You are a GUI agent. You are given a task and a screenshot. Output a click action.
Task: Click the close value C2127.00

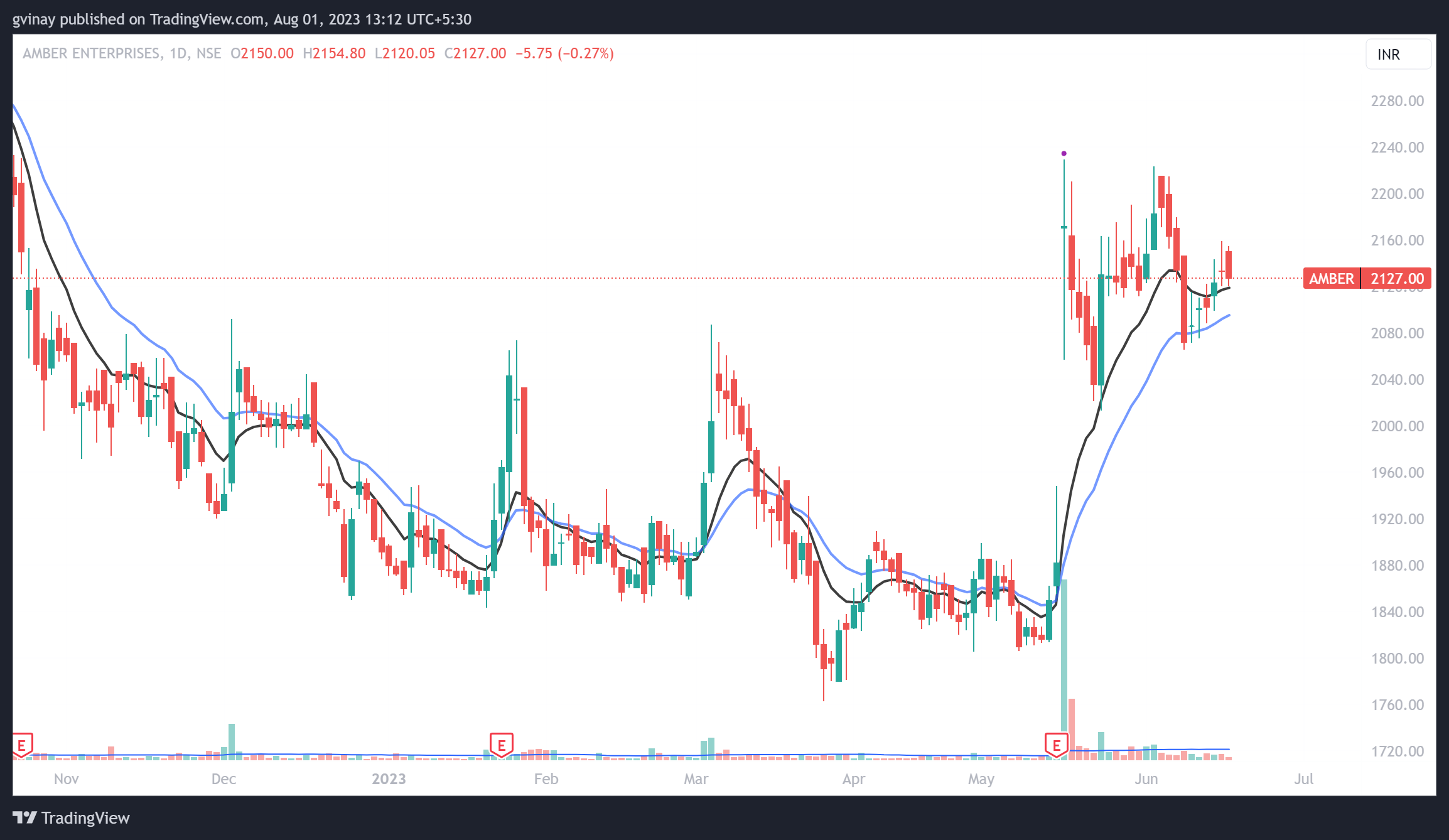point(475,53)
